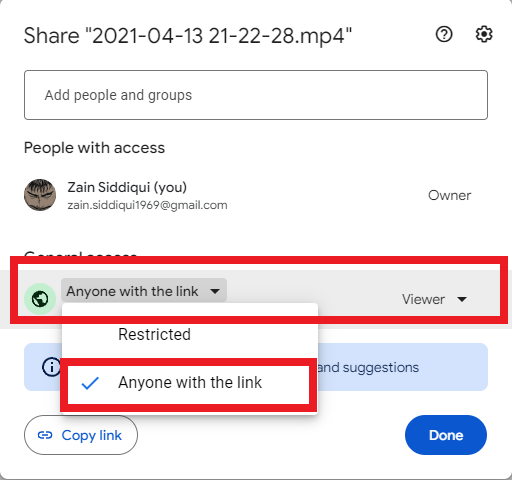Click the Zain Siddiqui (you) name
This screenshot has width=512, height=480.
(127, 187)
